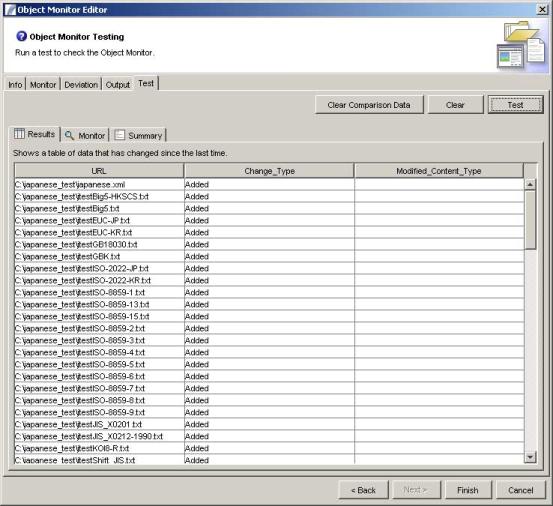Viewport: 553px width, 506px height.
Task: Go to previous step with Back button
Action: pyautogui.click(x=363, y=490)
